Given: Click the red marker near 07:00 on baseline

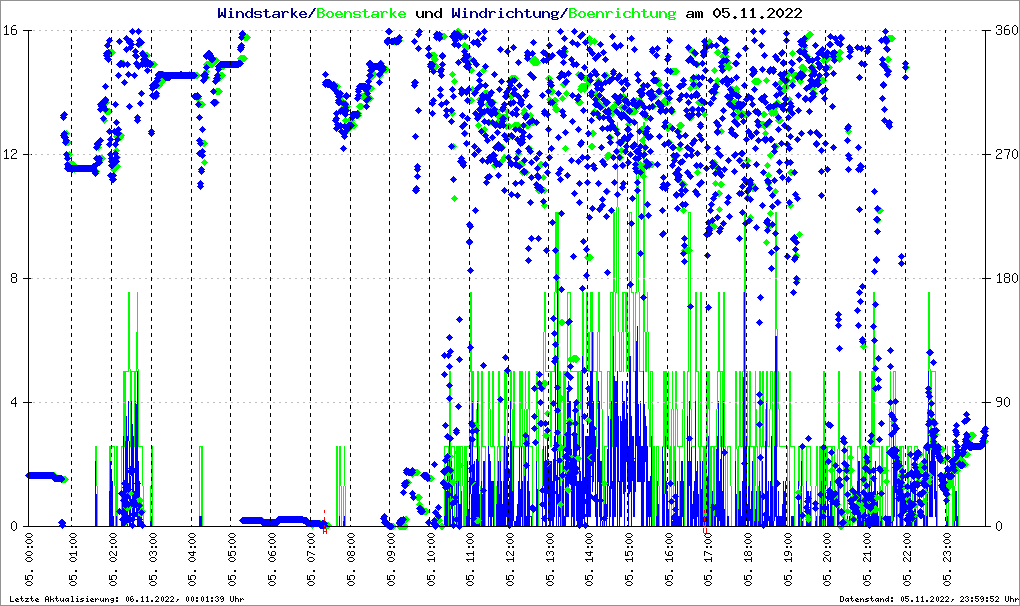Looking at the screenshot, I should tap(325, 523).
